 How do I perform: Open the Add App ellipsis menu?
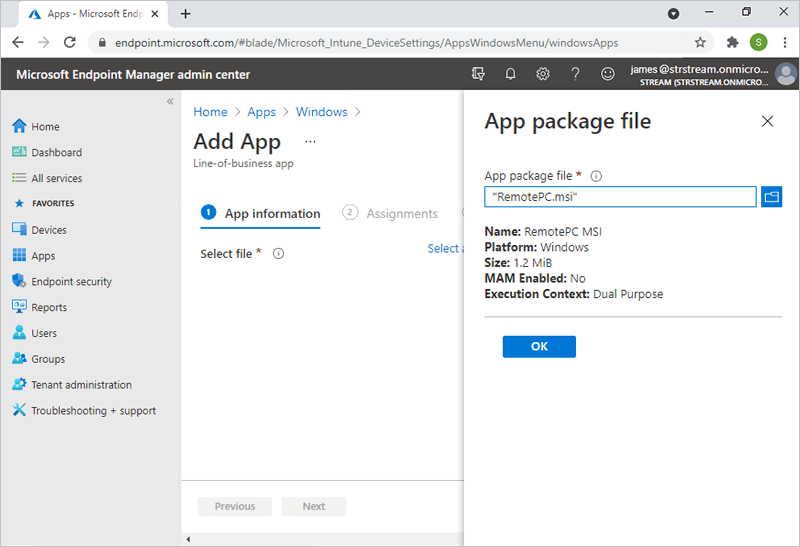pyautogui.click(x=310, y=142)
